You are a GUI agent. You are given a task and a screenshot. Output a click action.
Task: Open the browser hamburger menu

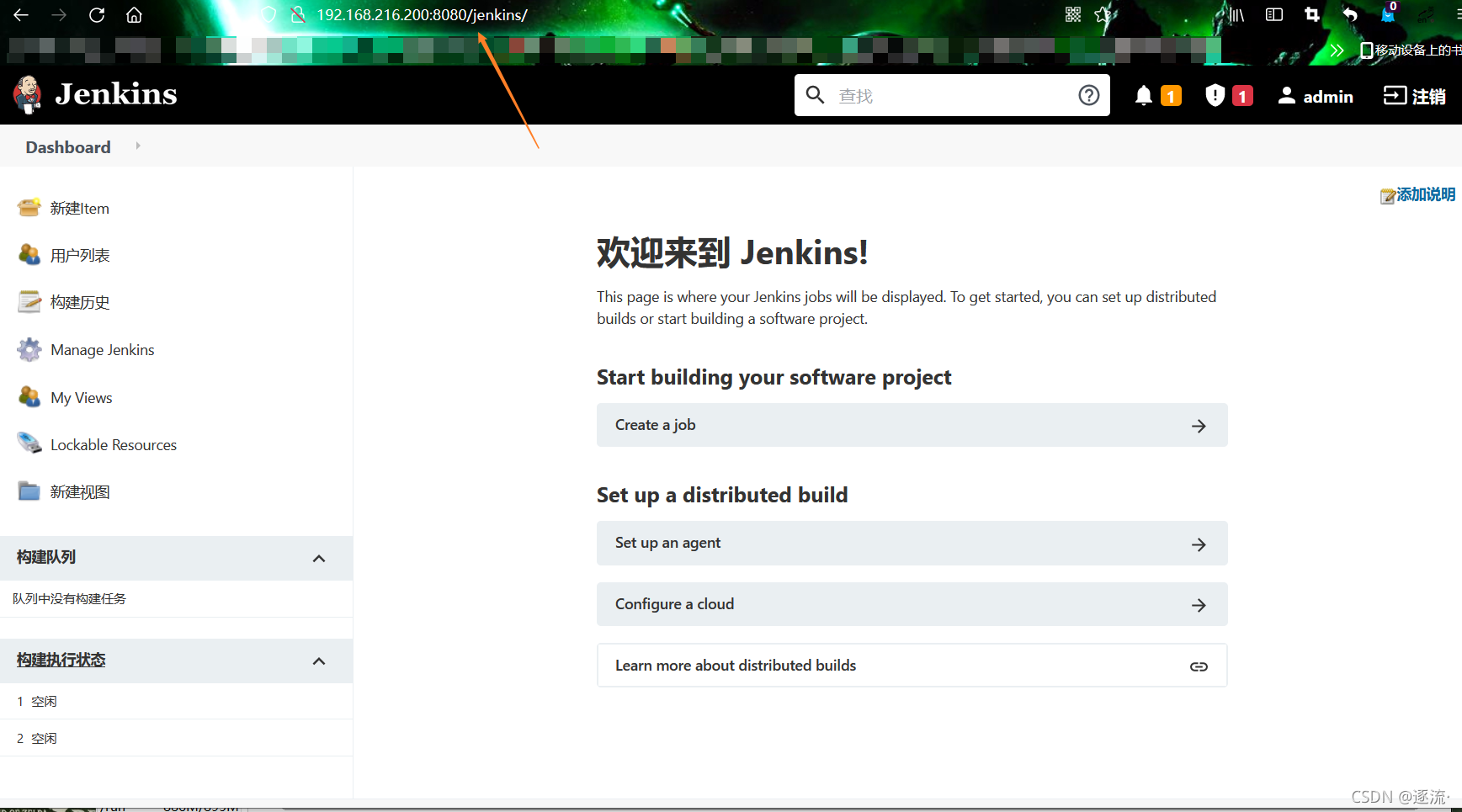pos(1458,14)
